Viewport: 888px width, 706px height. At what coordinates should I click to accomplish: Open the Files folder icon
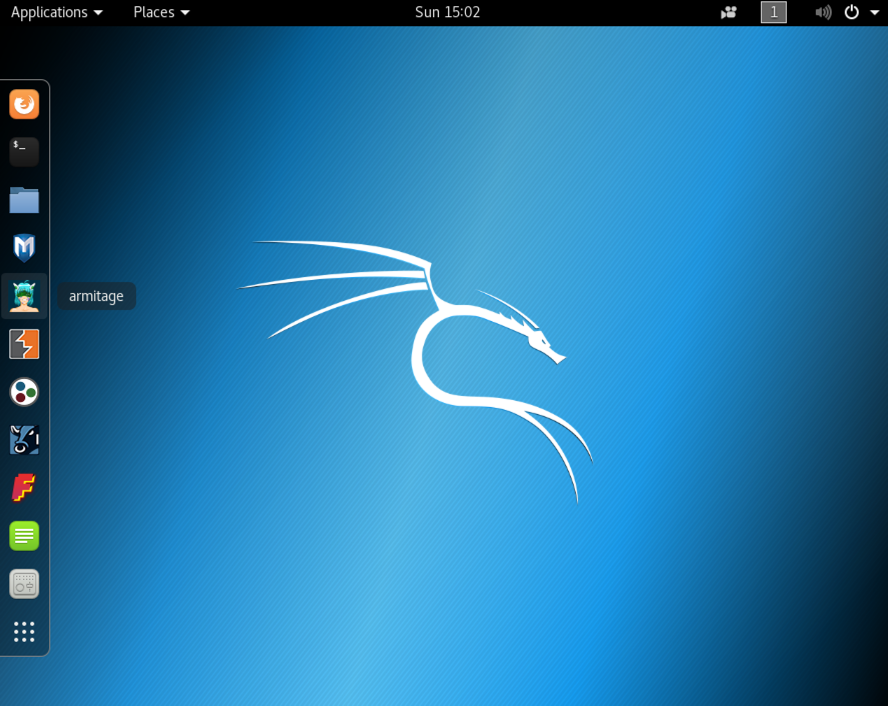[x=24, y=200]
